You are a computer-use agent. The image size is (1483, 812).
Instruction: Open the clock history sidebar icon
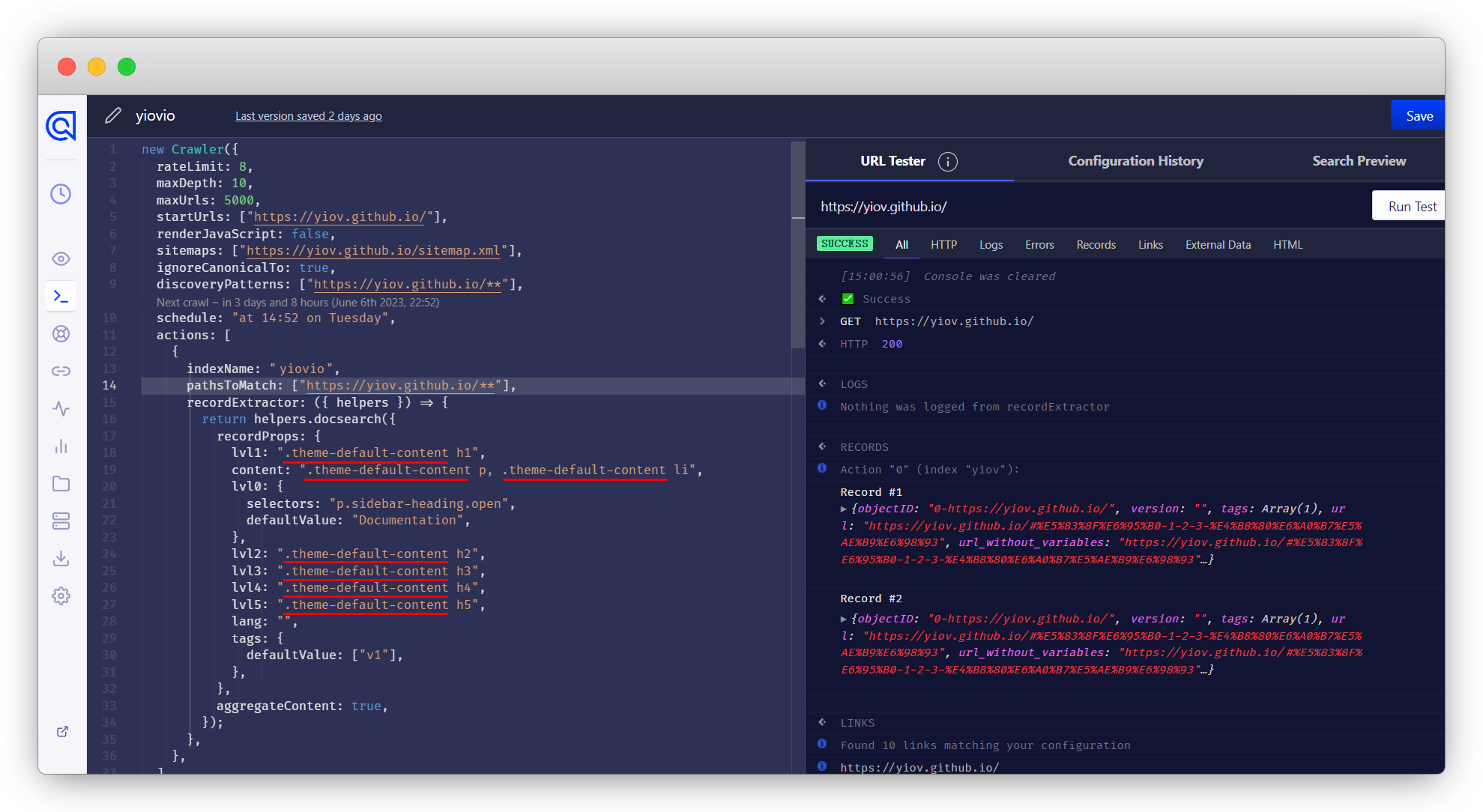point(61,194)
